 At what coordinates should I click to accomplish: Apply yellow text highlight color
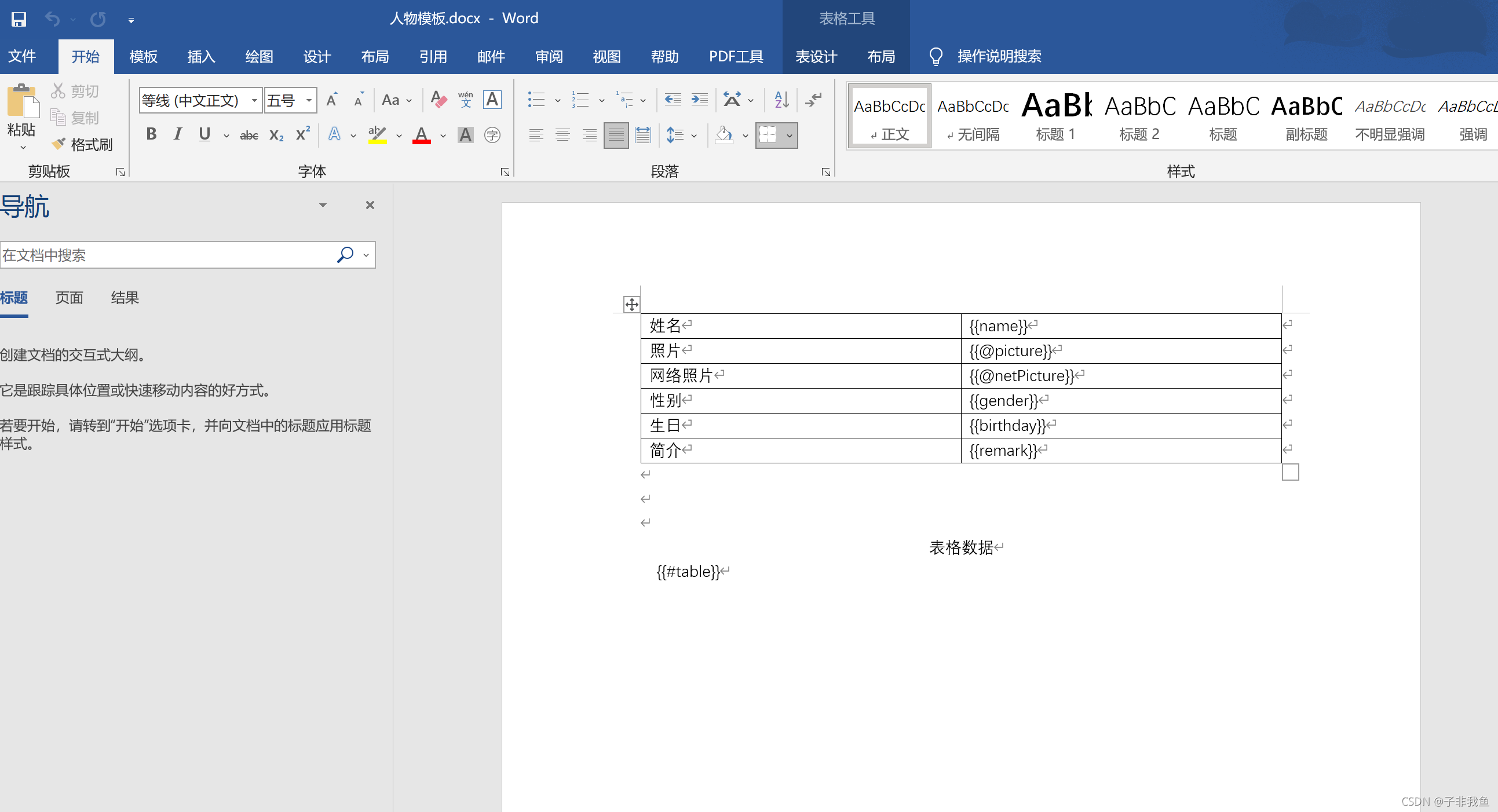(378, 135)
